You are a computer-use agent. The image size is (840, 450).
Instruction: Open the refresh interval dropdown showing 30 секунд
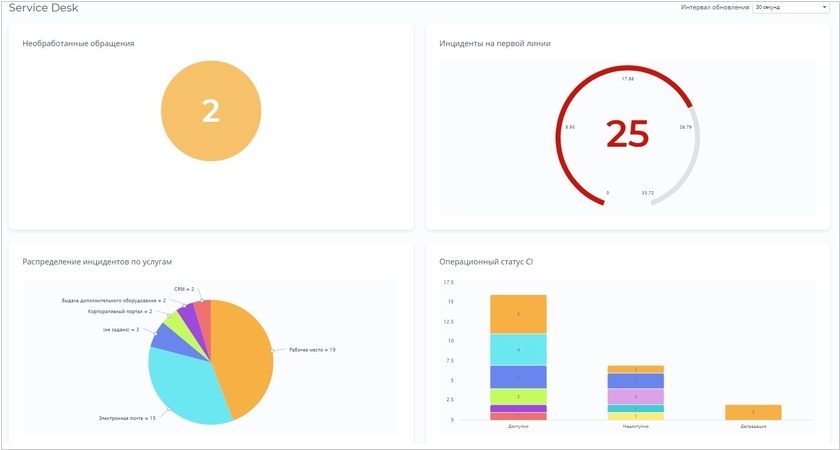pos(790,7)
